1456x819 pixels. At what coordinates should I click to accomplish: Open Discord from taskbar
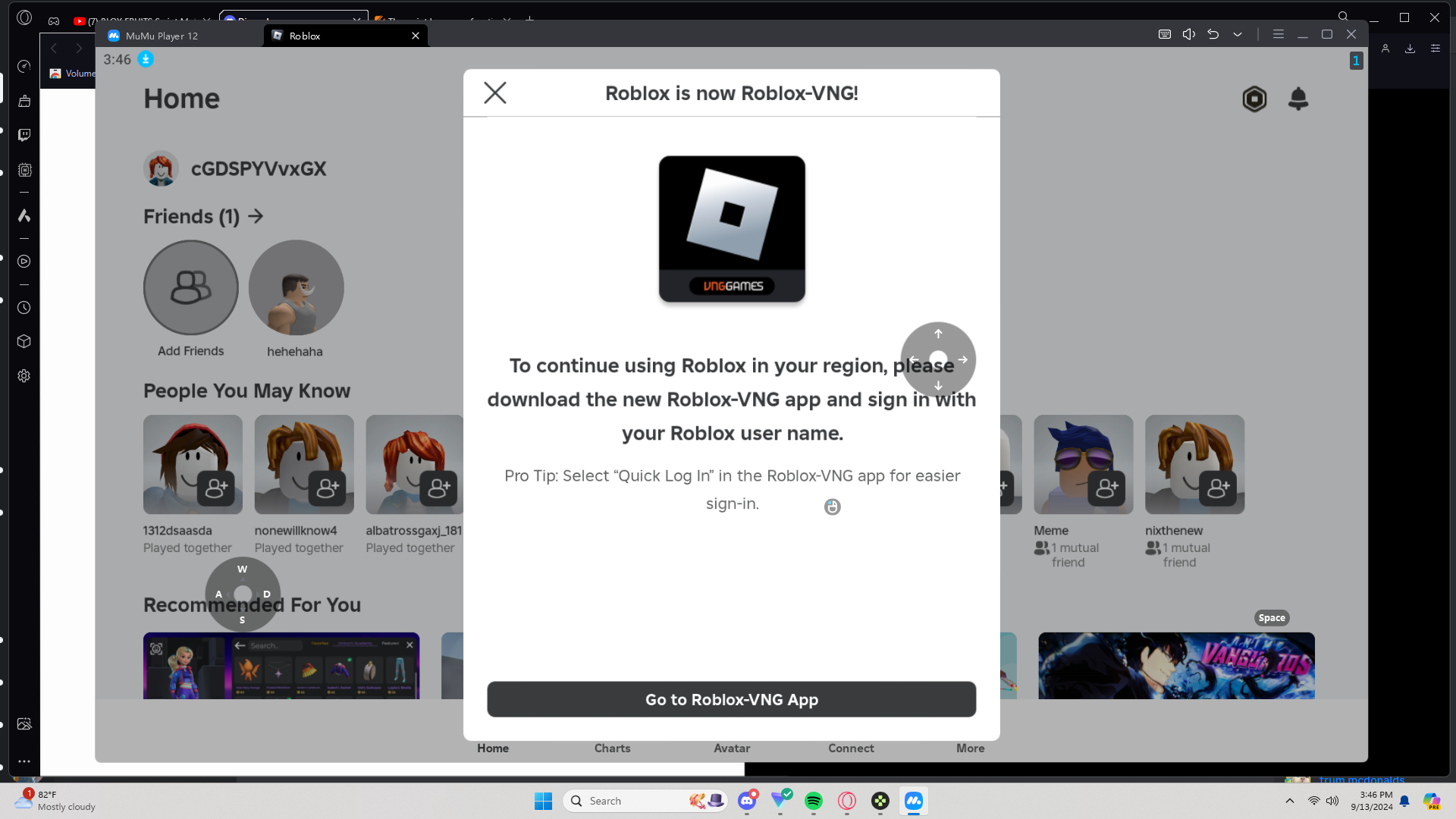coord(747,801)
